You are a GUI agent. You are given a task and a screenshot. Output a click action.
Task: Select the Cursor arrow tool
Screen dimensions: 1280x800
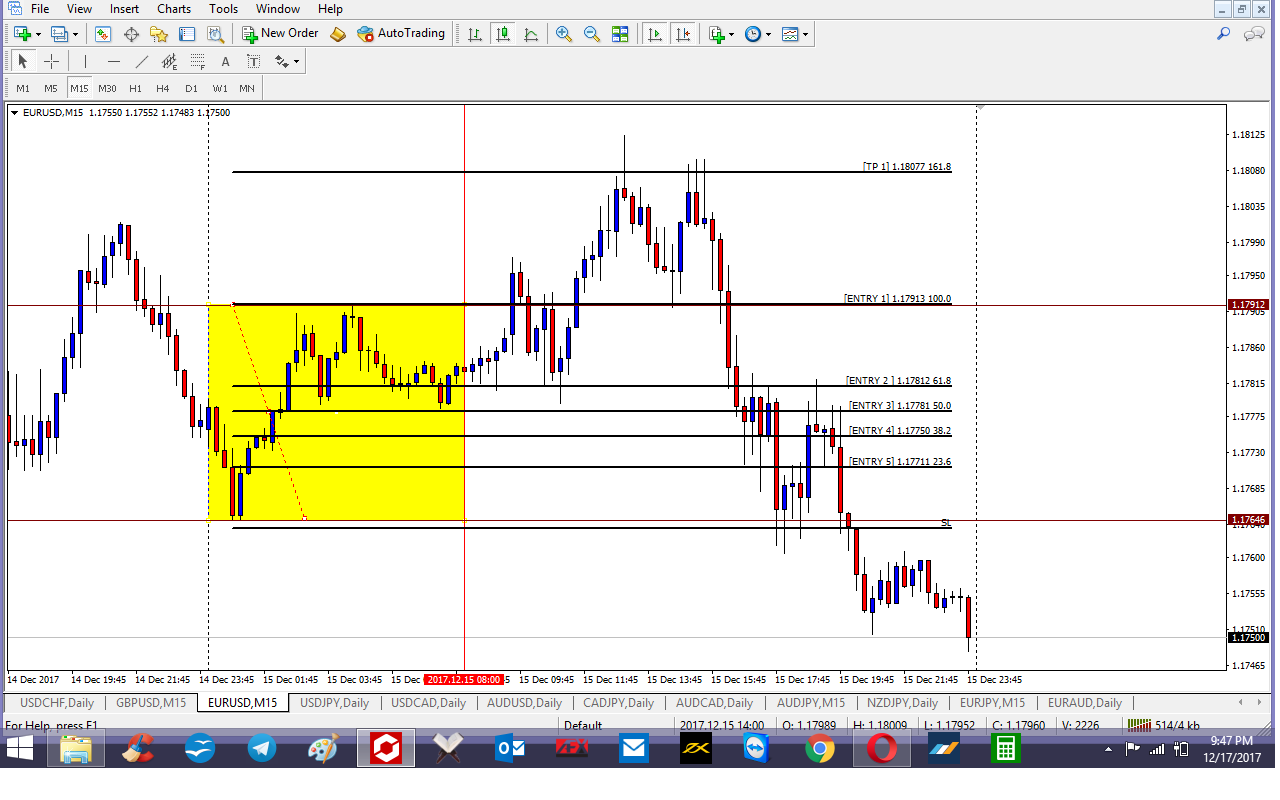23,61
